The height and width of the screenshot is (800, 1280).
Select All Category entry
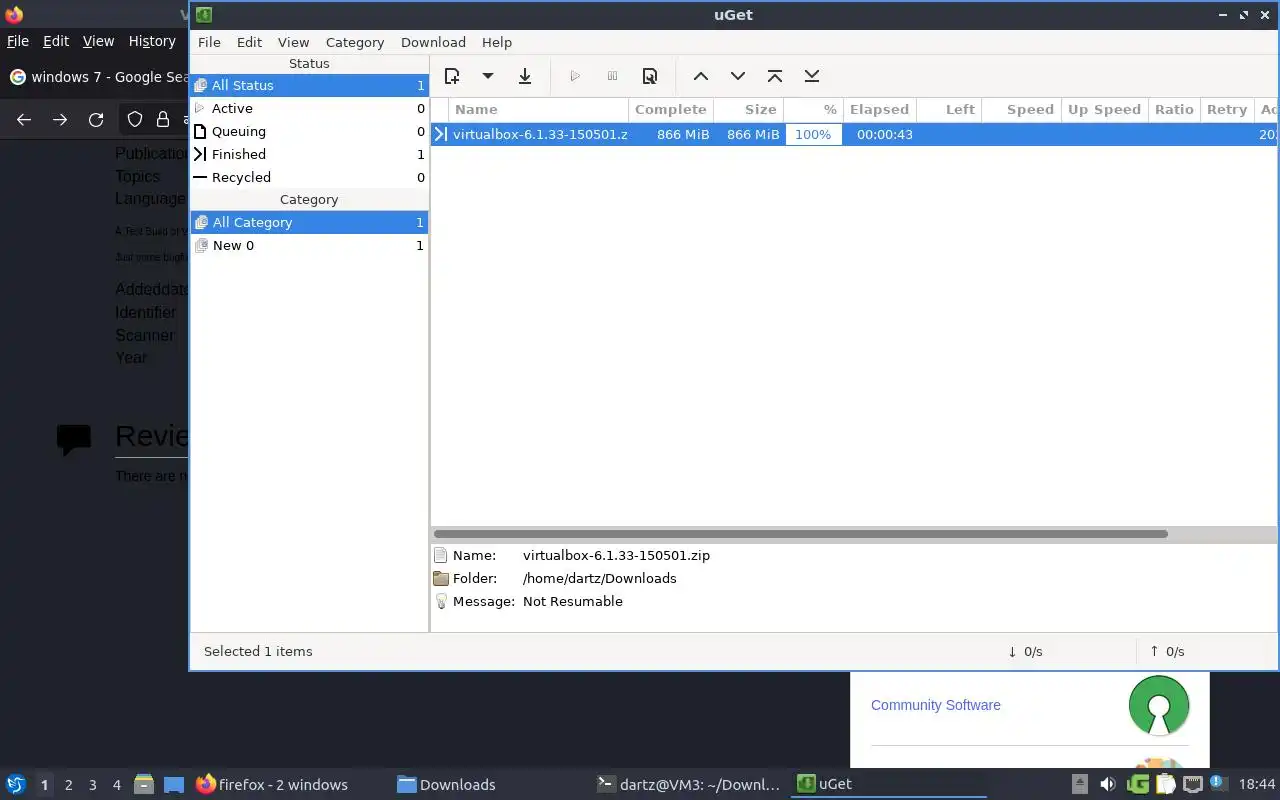[x=309, y=222]
